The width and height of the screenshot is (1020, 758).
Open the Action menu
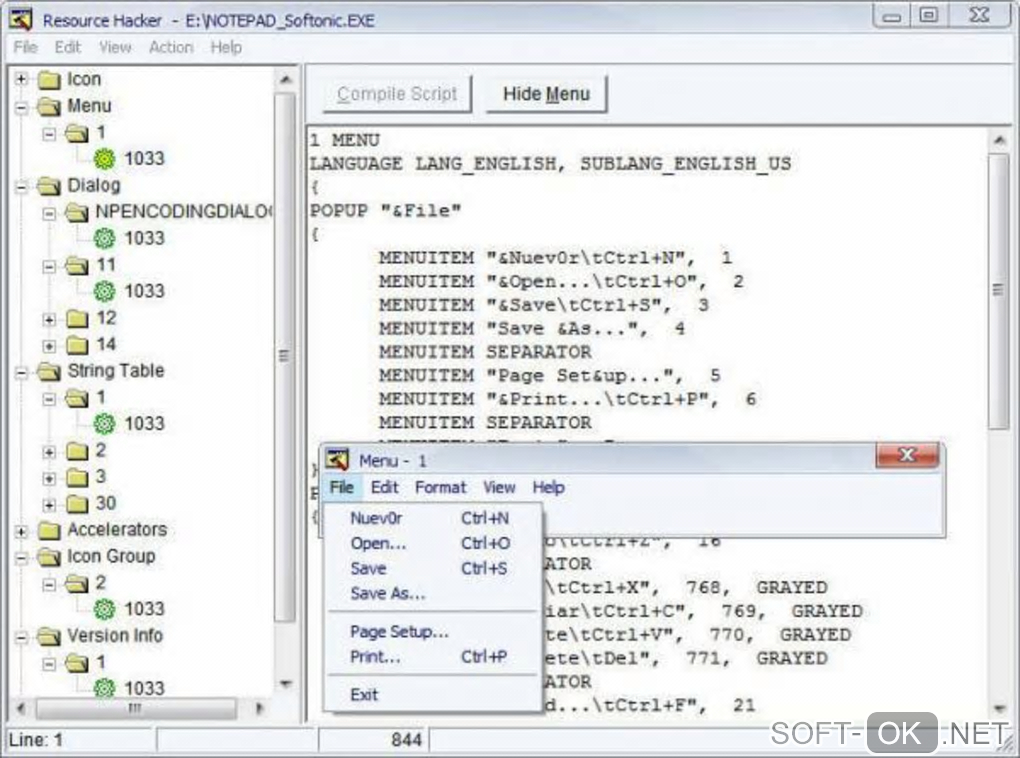171,47
